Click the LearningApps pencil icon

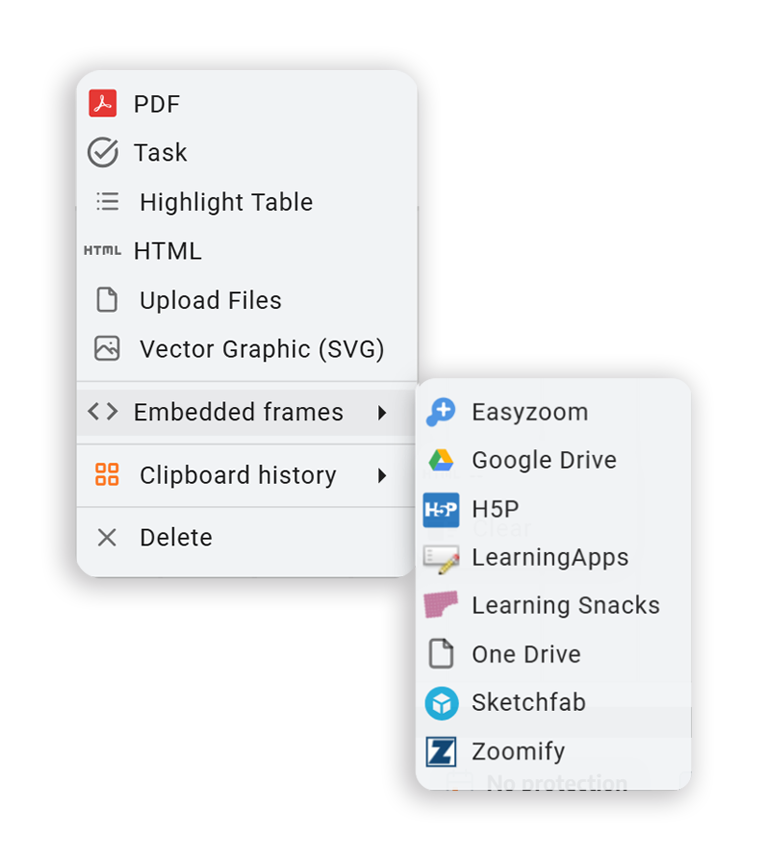coord(441,557)
